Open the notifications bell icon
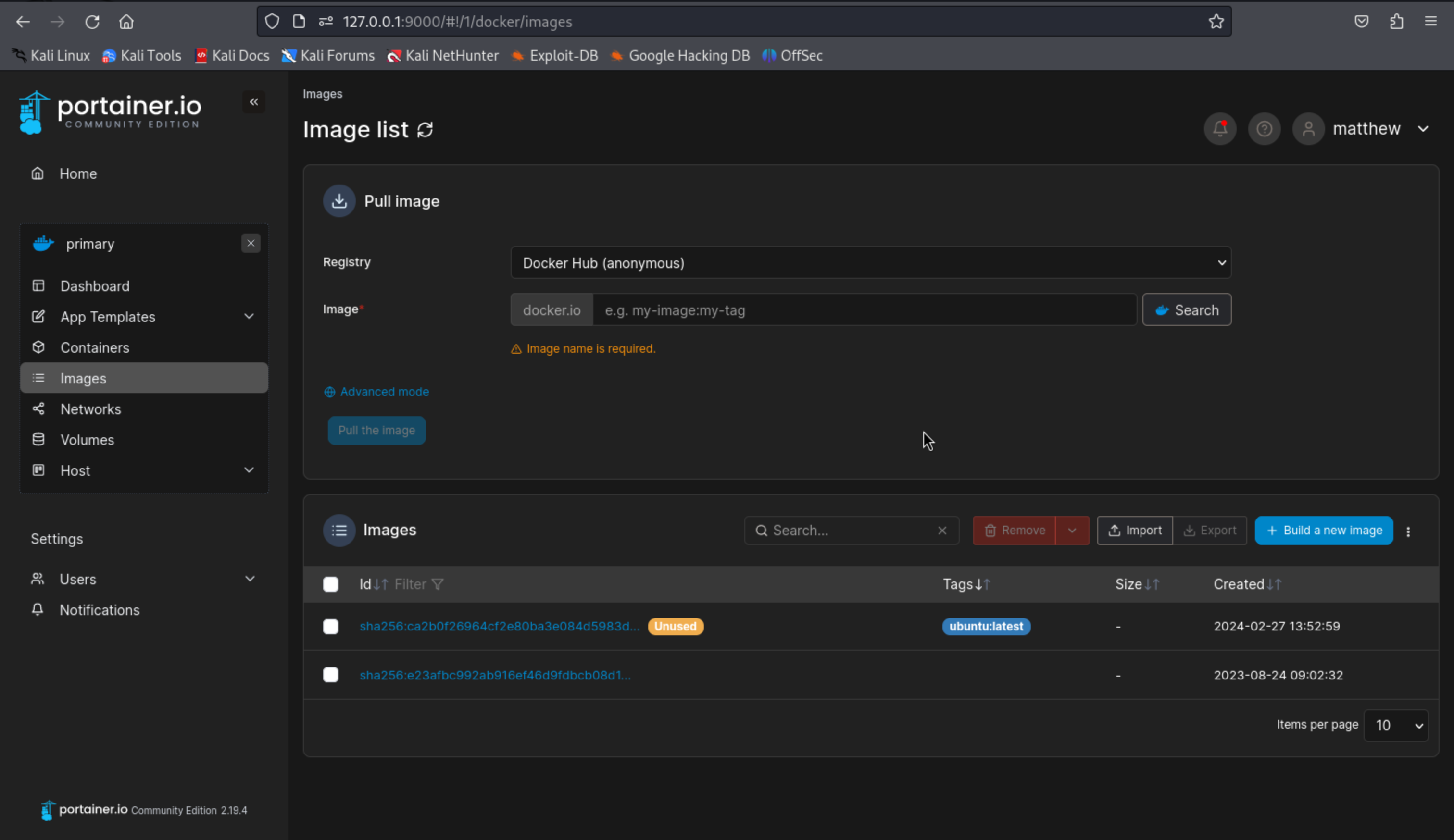Image resolution: width=1454 pixels, height=840 pixels. [x=1219, y=129]
